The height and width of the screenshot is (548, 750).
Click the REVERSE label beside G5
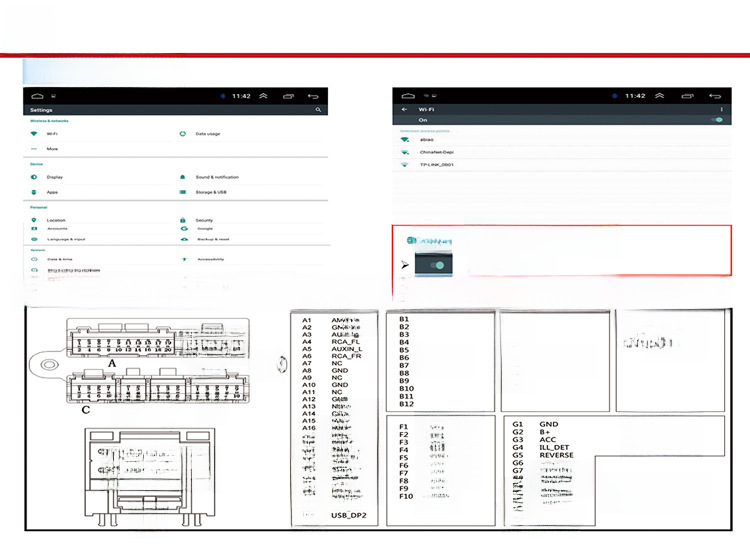(556, 455)
